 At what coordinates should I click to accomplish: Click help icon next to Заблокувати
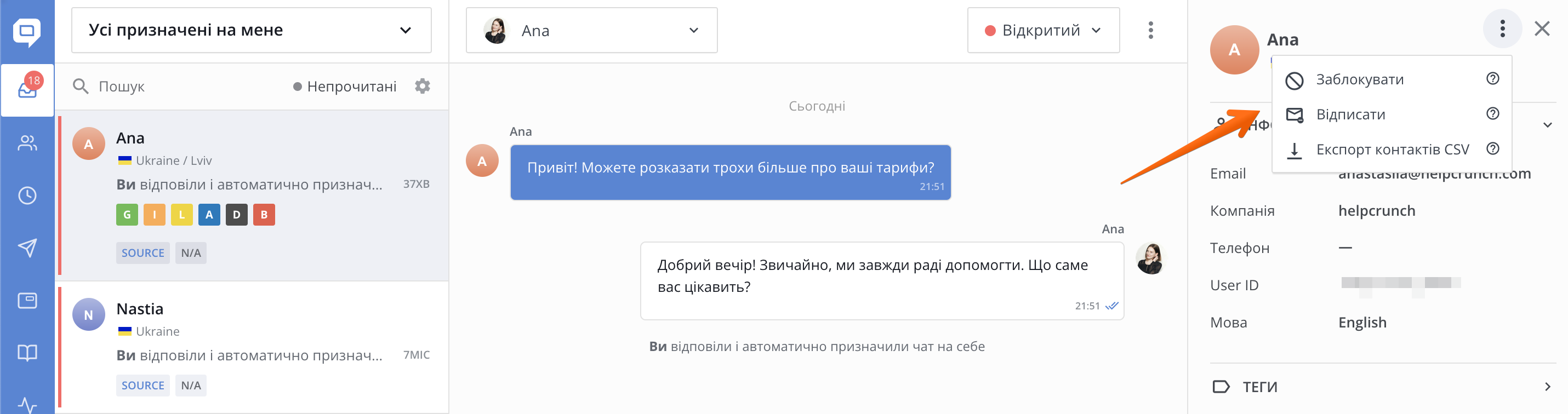click(1492, 78)
